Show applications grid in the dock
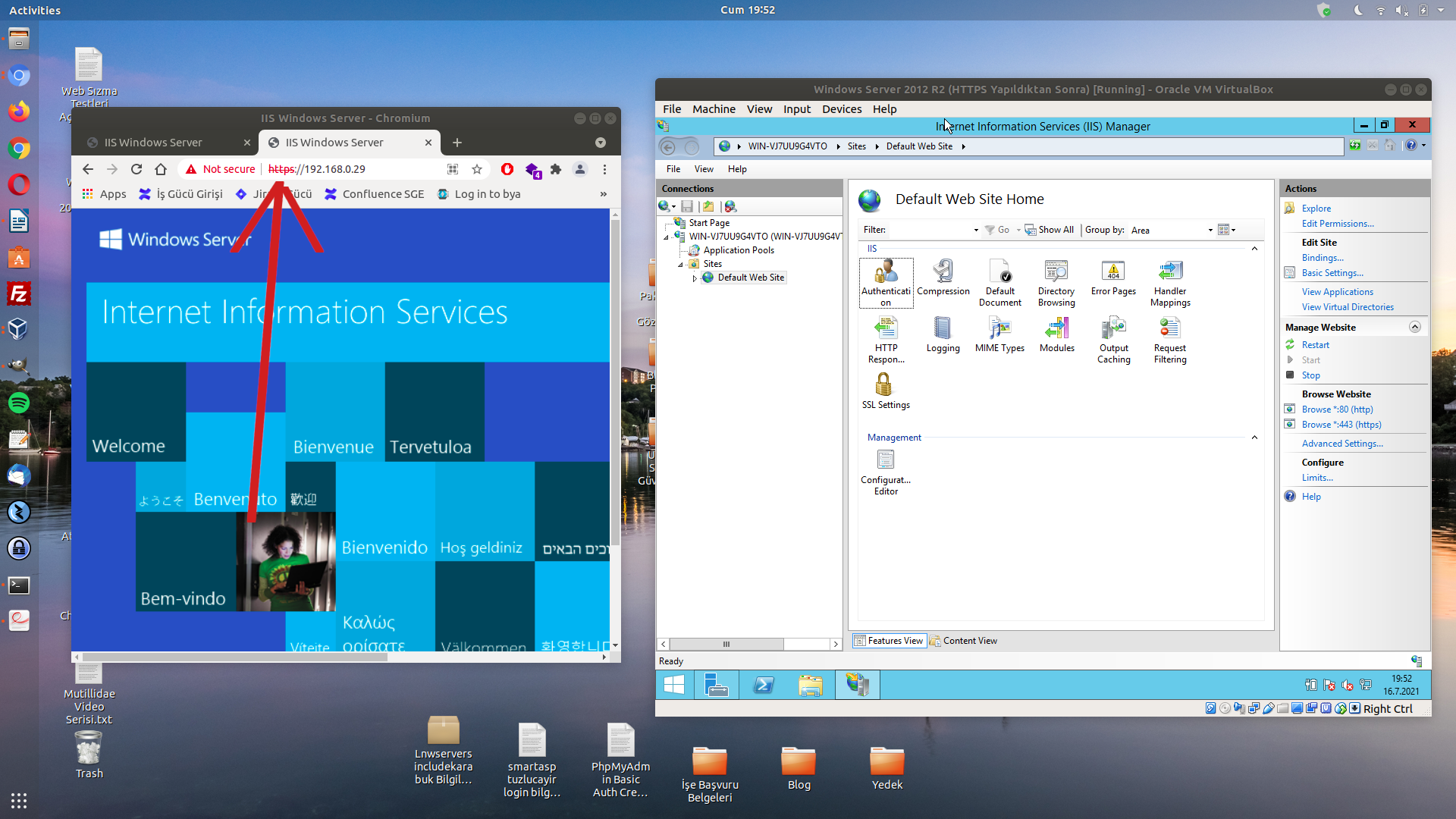 (19, 800)
